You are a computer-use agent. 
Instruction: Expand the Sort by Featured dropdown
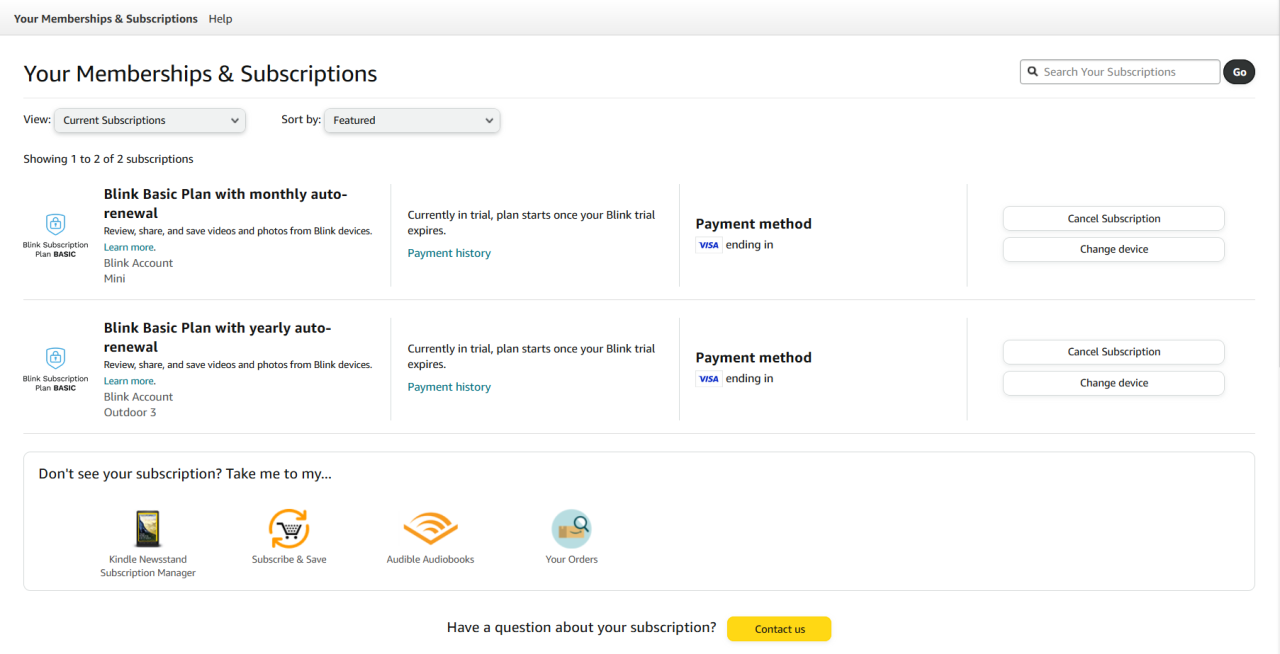[411, 120]
